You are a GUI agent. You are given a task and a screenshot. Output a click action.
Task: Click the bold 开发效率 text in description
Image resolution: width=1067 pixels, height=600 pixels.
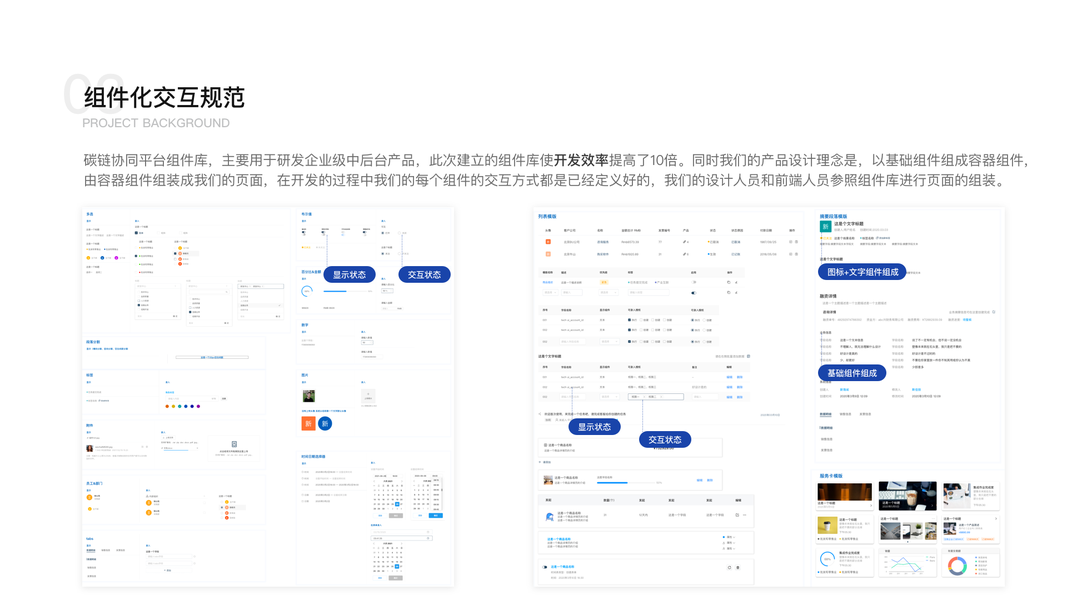click(x=580, y=161)
